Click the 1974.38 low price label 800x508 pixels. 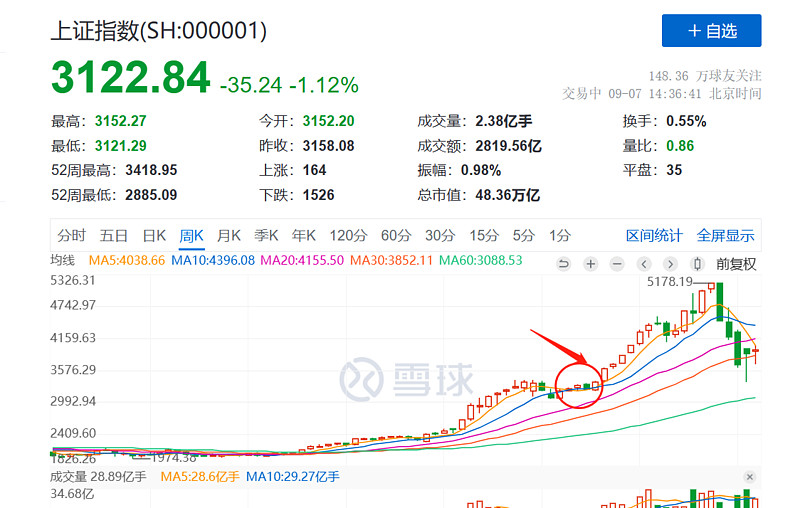pyautogui.click(x=174, y=458)
